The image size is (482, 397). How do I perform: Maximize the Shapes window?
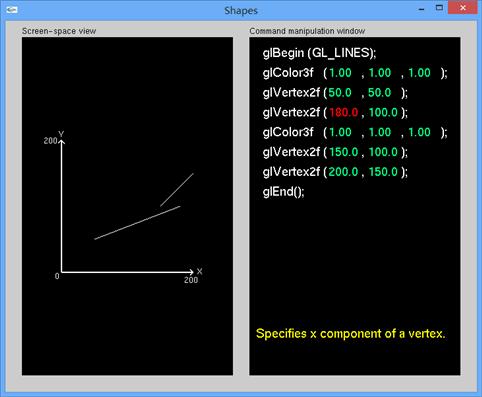coord(439,8)
